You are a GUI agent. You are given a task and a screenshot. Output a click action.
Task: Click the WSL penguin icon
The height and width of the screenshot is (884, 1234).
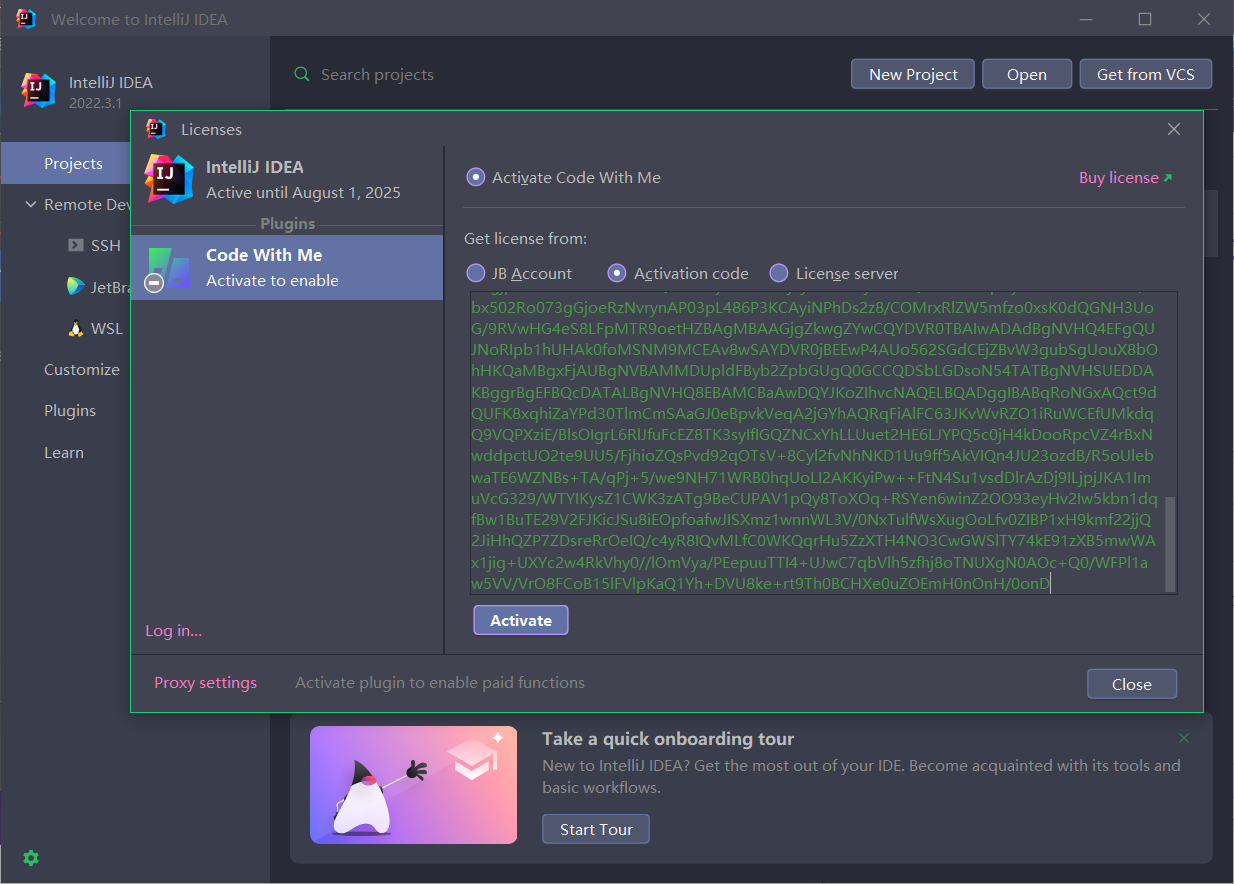75,328
